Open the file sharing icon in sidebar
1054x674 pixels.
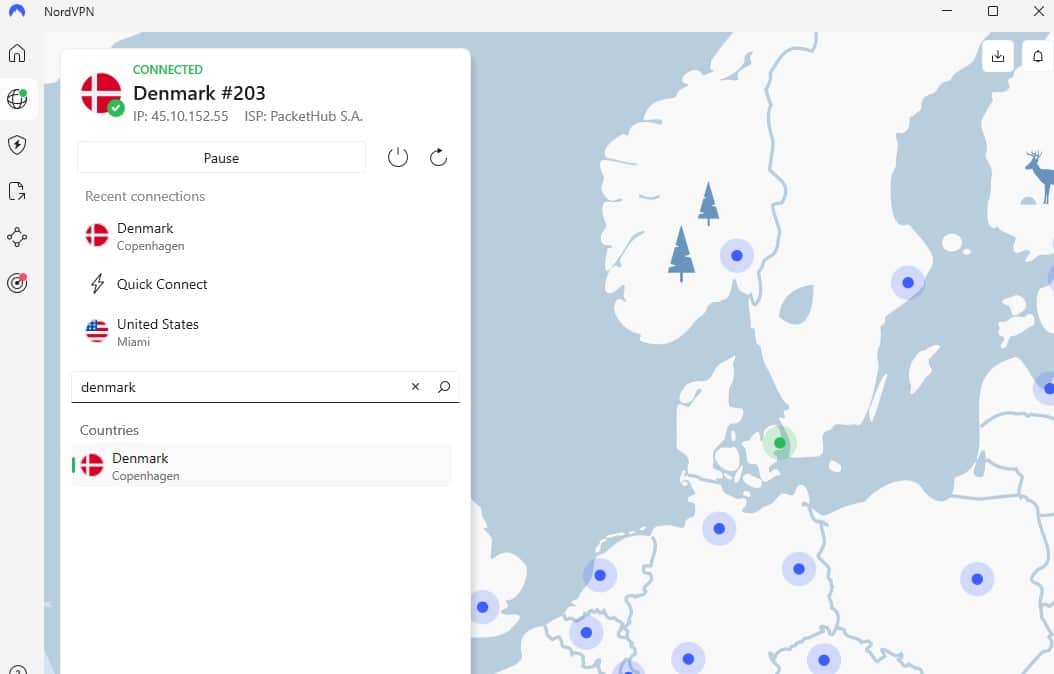(17, 191)
